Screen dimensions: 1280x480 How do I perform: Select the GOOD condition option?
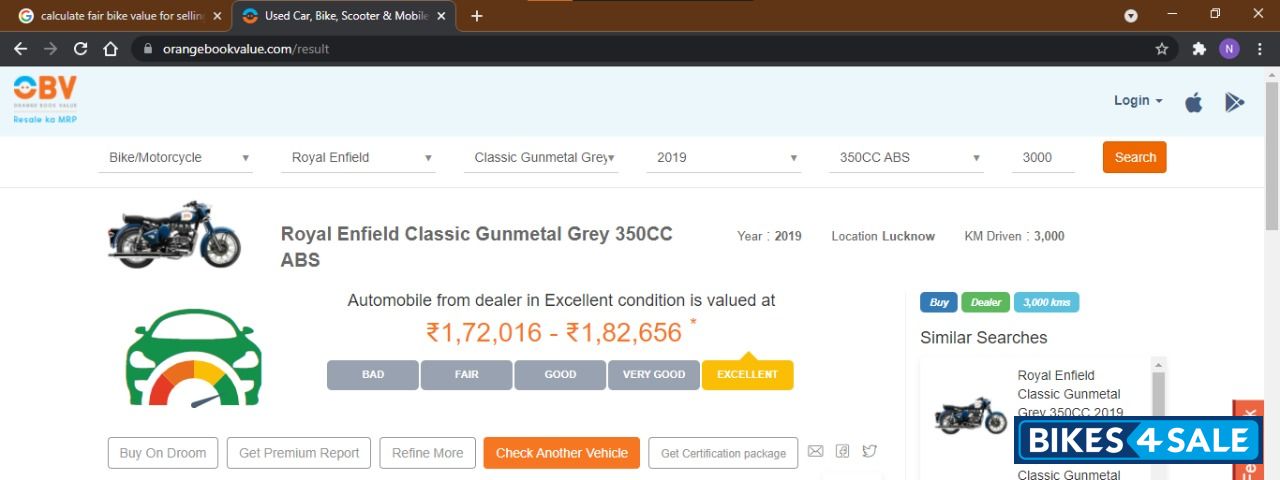pyautogui.click(x=560, y=375)
